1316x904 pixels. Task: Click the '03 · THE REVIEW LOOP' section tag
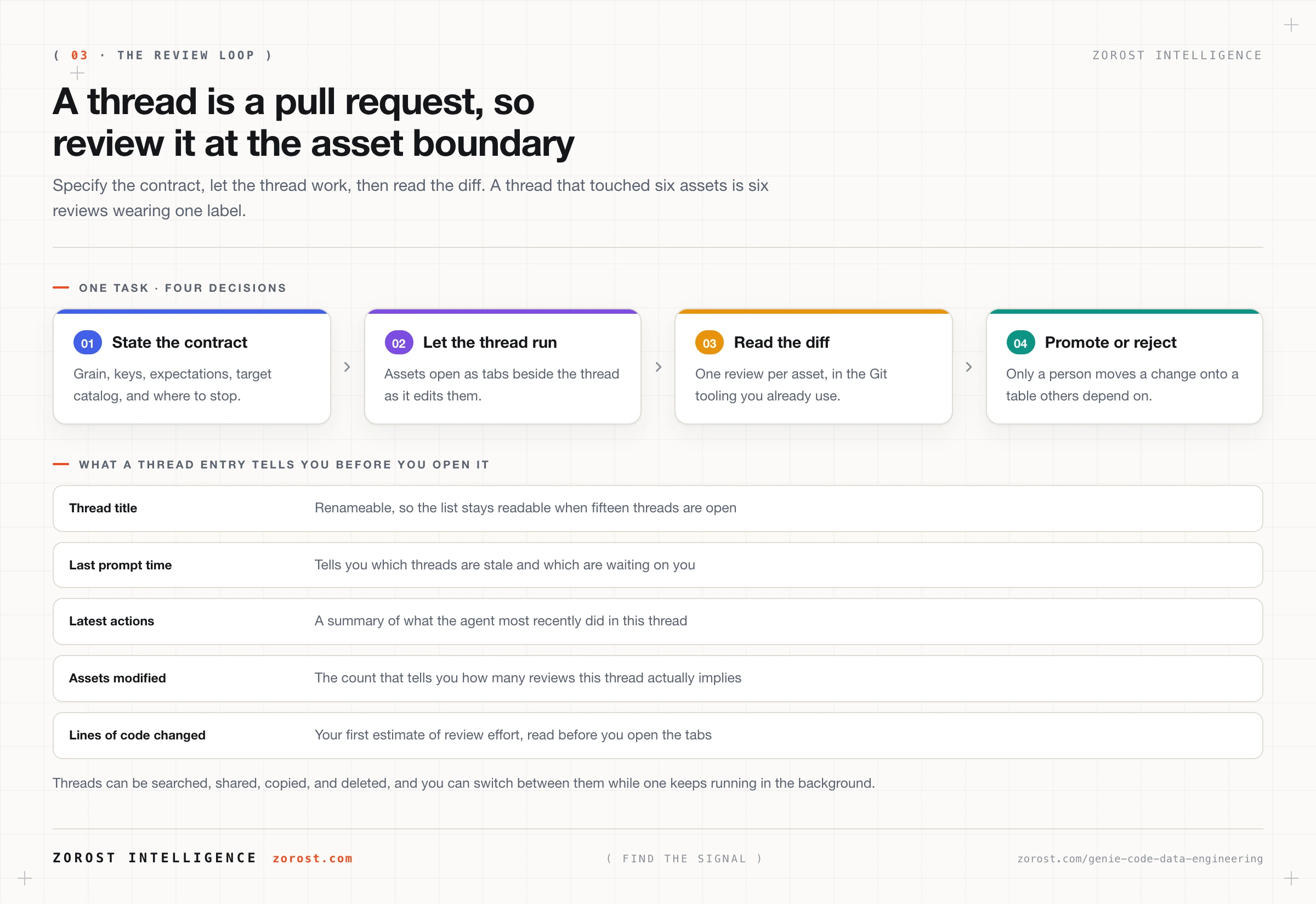pos(163,55)
